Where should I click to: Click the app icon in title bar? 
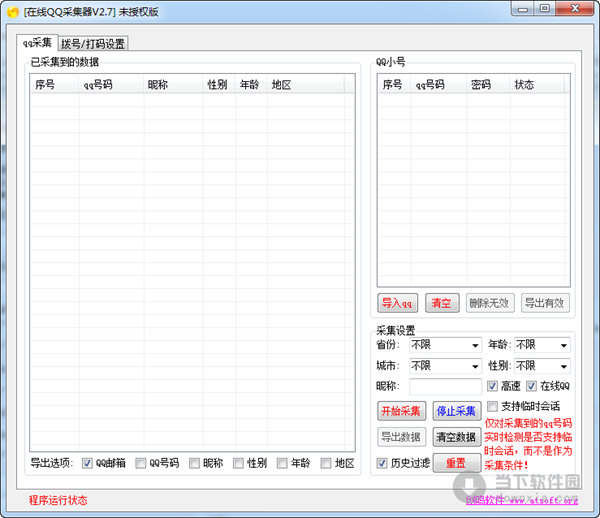tap(13, 12)
